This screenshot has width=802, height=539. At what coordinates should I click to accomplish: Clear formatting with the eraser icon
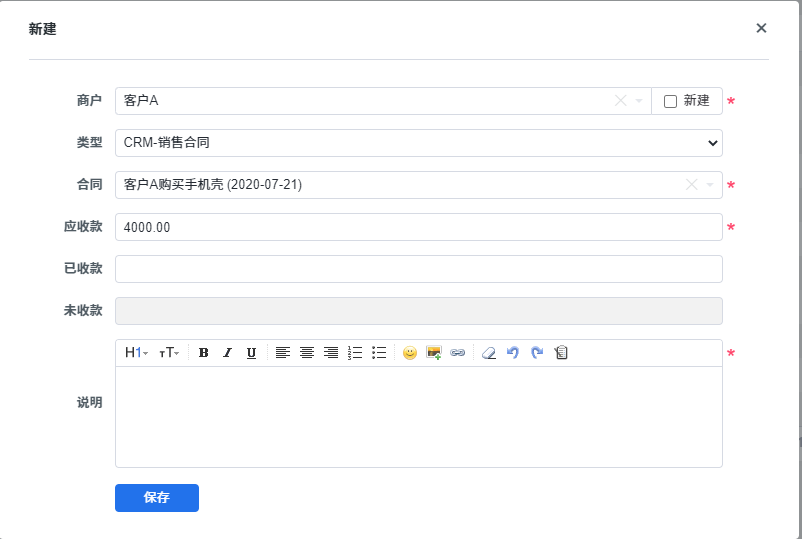pyautogui.click(x=488, y=353)
